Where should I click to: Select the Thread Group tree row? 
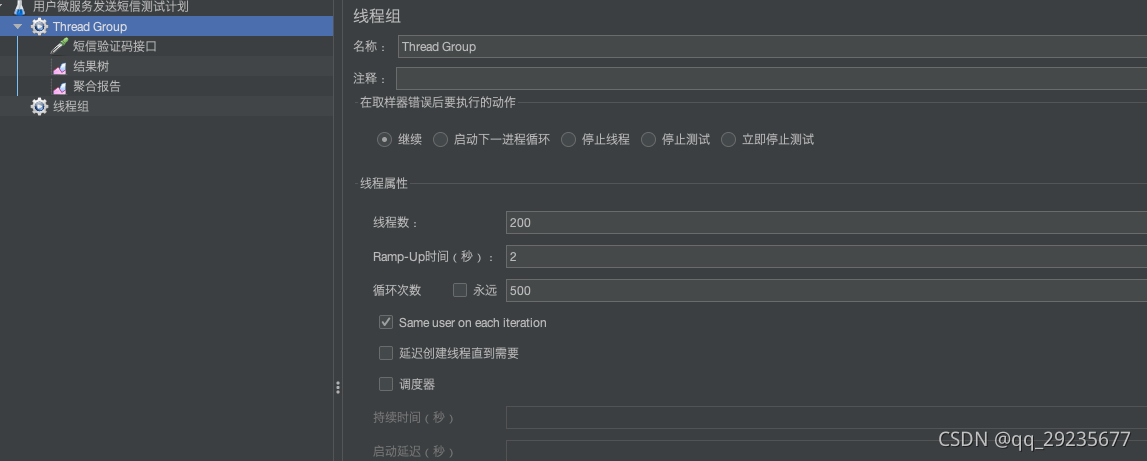(x=167, y=26)
